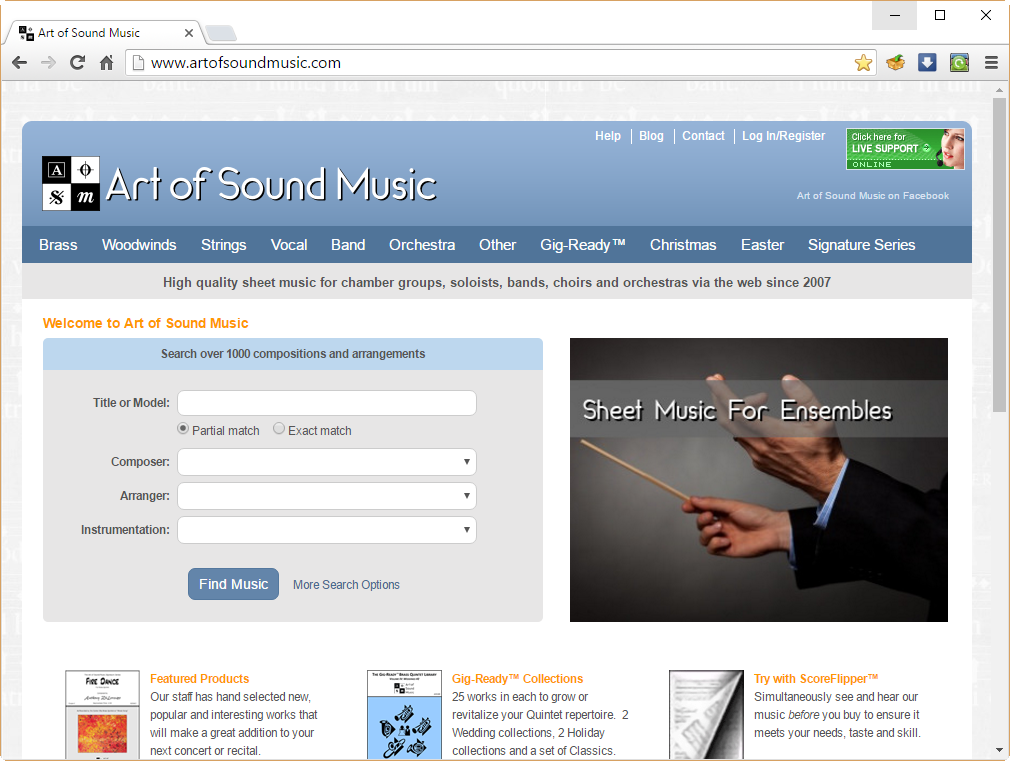1010x761 pixels.
Task: Click the Find Music button
Action: pos(233,584)
